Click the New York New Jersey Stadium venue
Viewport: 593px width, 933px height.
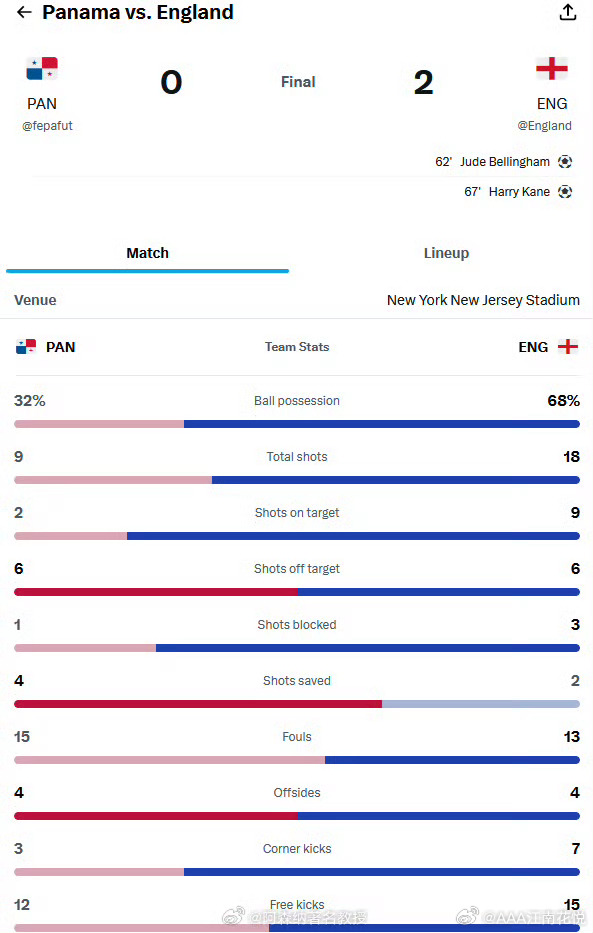pos(483,300)
